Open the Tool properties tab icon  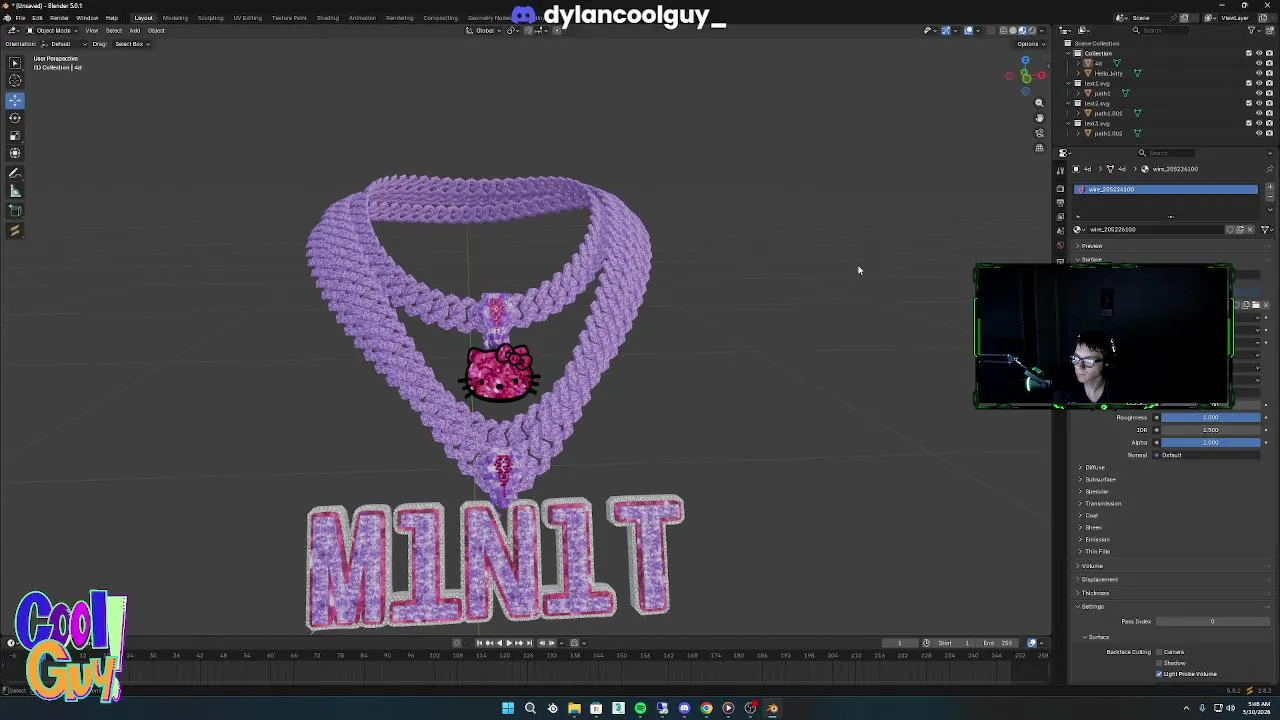(x=1061, y=171)
